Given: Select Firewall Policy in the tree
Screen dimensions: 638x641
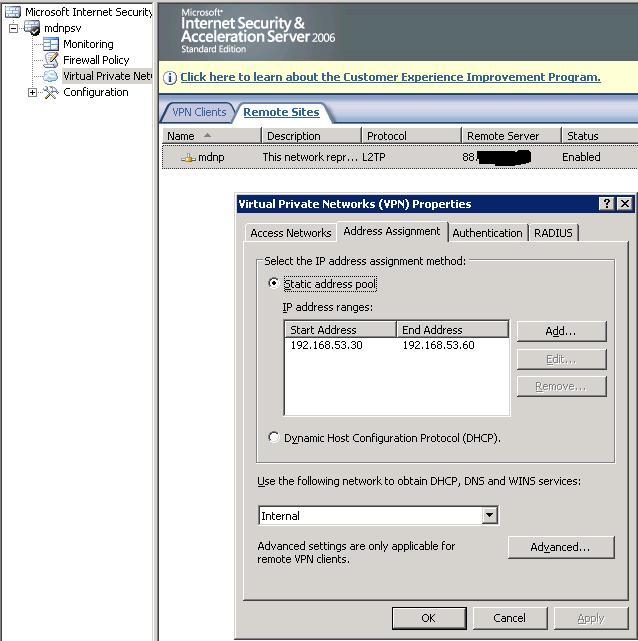Looking at the screenshot, I should (96, 60).
